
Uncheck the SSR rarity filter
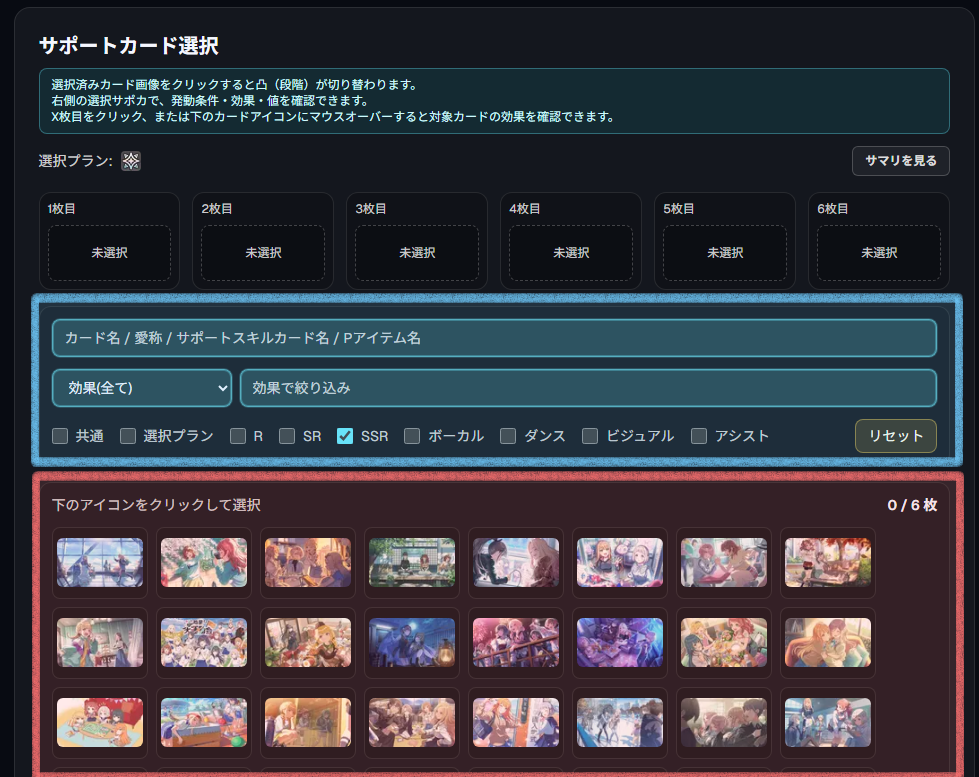[345, 435]
